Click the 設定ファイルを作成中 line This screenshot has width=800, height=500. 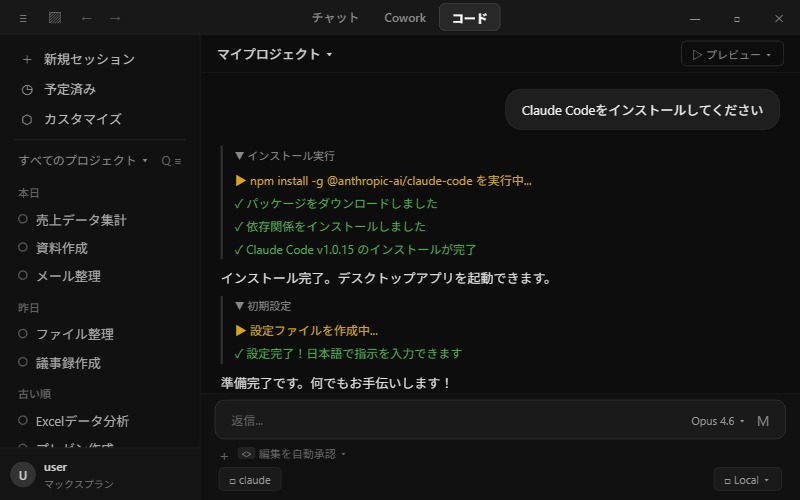coord(307,331)
